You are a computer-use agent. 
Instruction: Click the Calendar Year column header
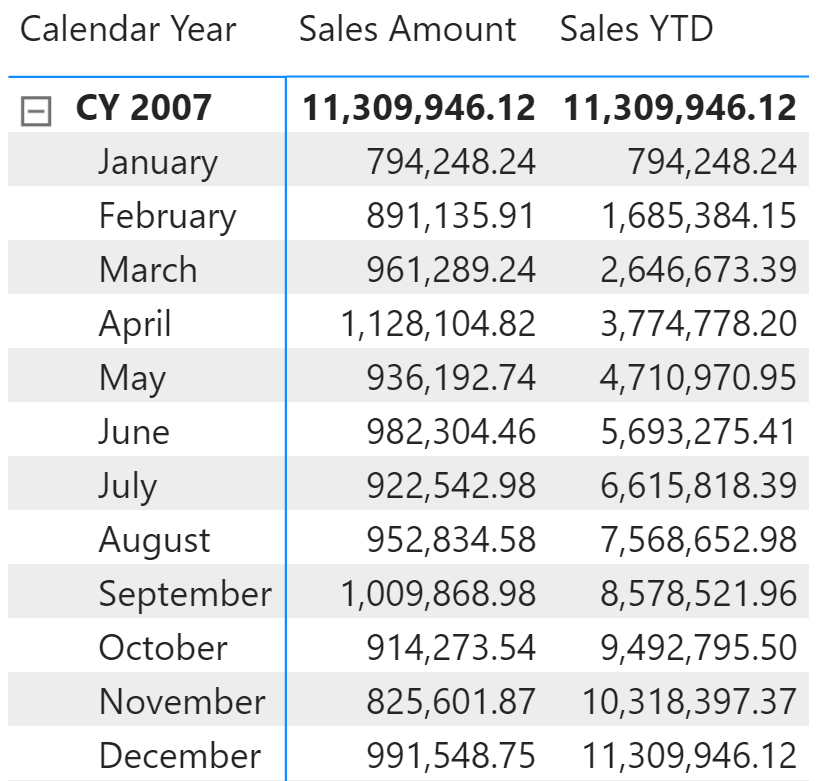pos(128,29)
